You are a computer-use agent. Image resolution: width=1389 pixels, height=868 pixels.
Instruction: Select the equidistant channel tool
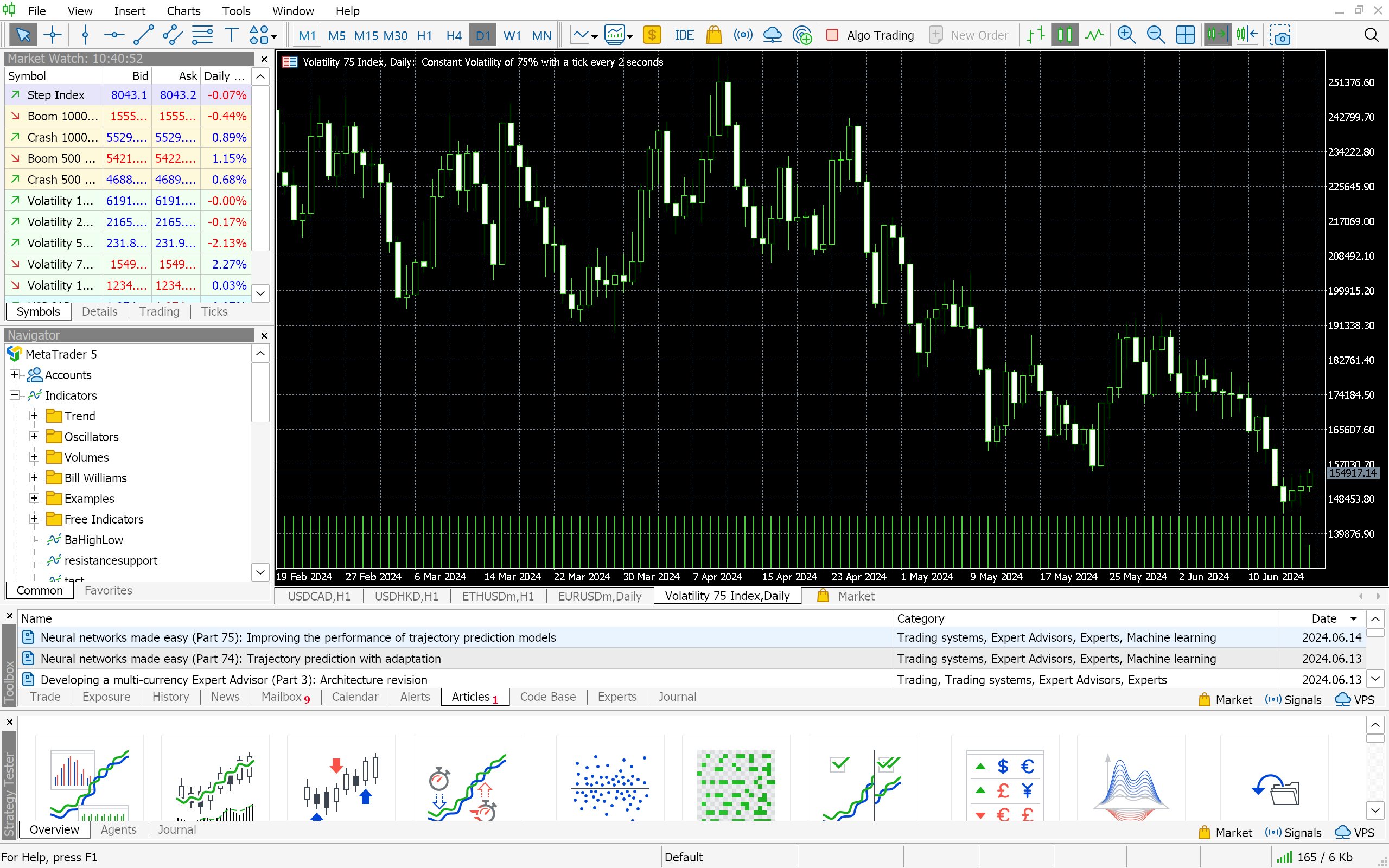pos(173,35)
